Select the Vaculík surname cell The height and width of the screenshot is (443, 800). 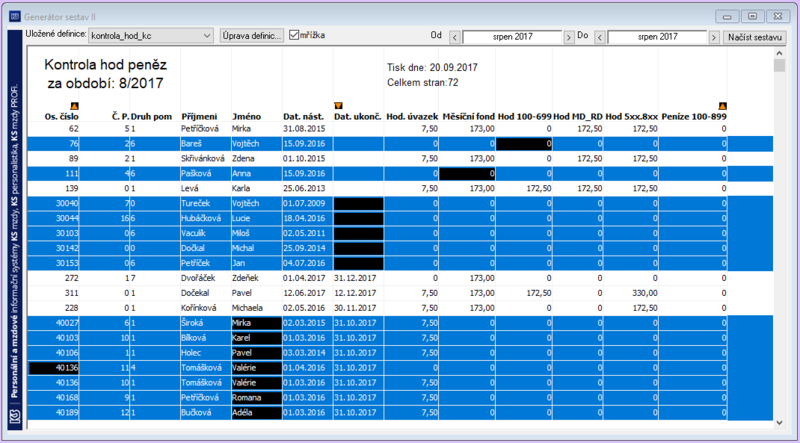point(205,233)
